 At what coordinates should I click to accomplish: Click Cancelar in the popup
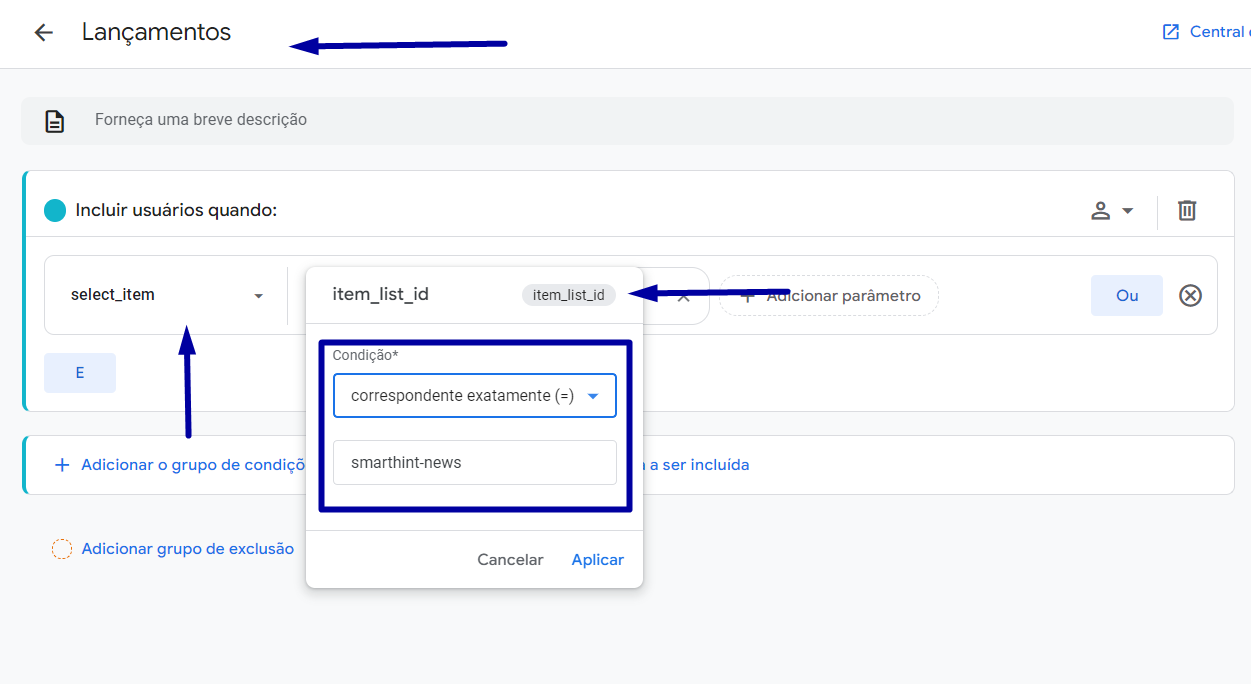click(x=510, y=560)
